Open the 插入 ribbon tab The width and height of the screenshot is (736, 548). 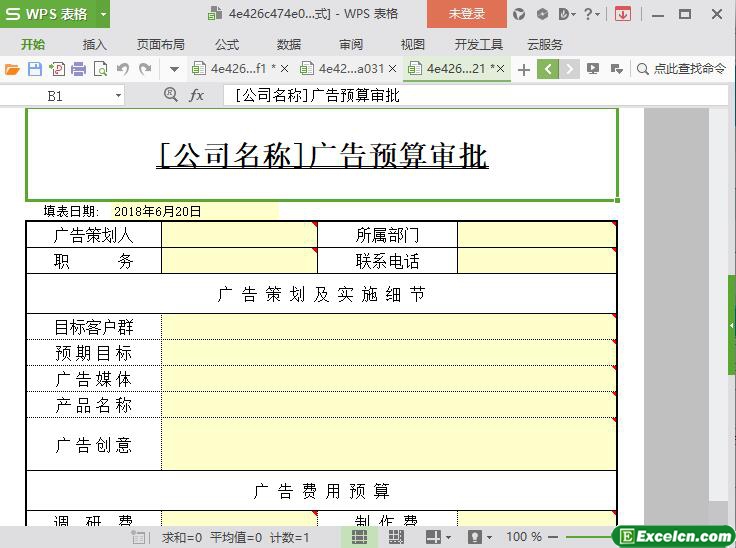click(94, 44)
